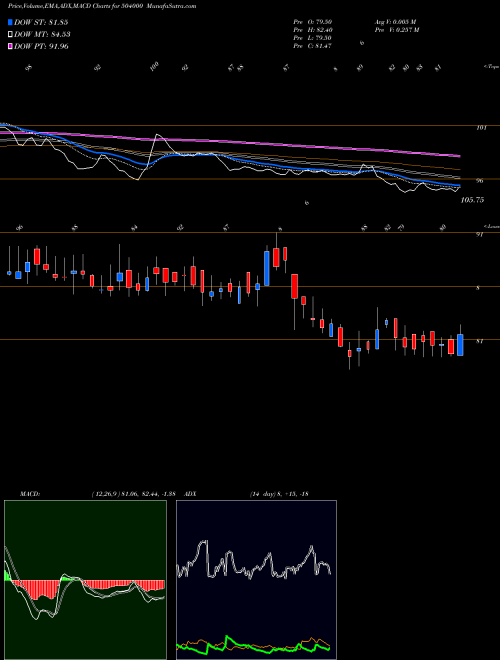
Task: Select the 'DOW MT: 84.53' legend text
Action: (x=42, y=35)
